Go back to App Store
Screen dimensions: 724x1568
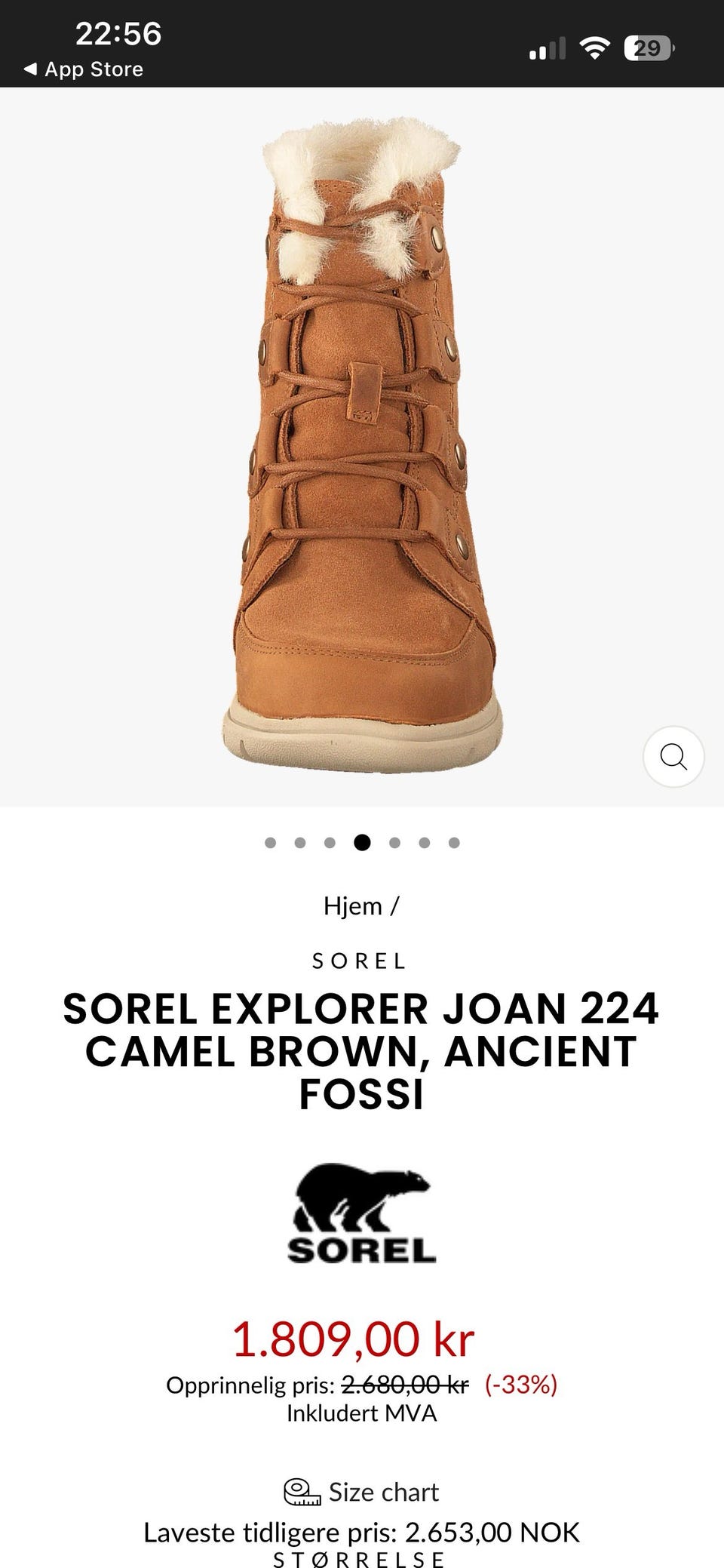pyautogui.click(x=84, y=69)
